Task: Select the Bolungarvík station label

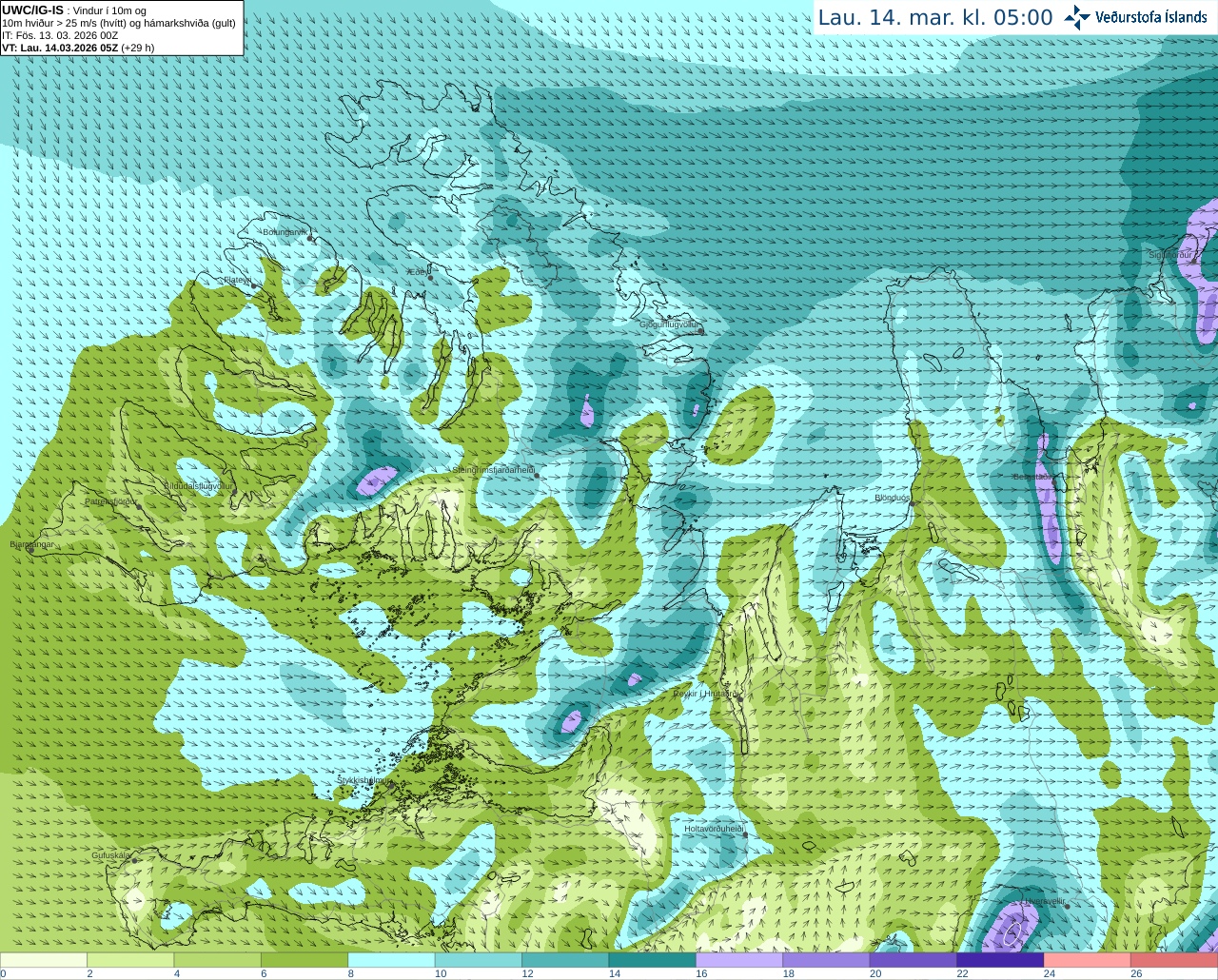Action: click(x=285, y=232)
